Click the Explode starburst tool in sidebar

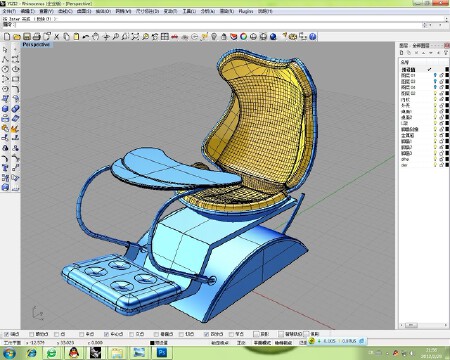point(15,128)
